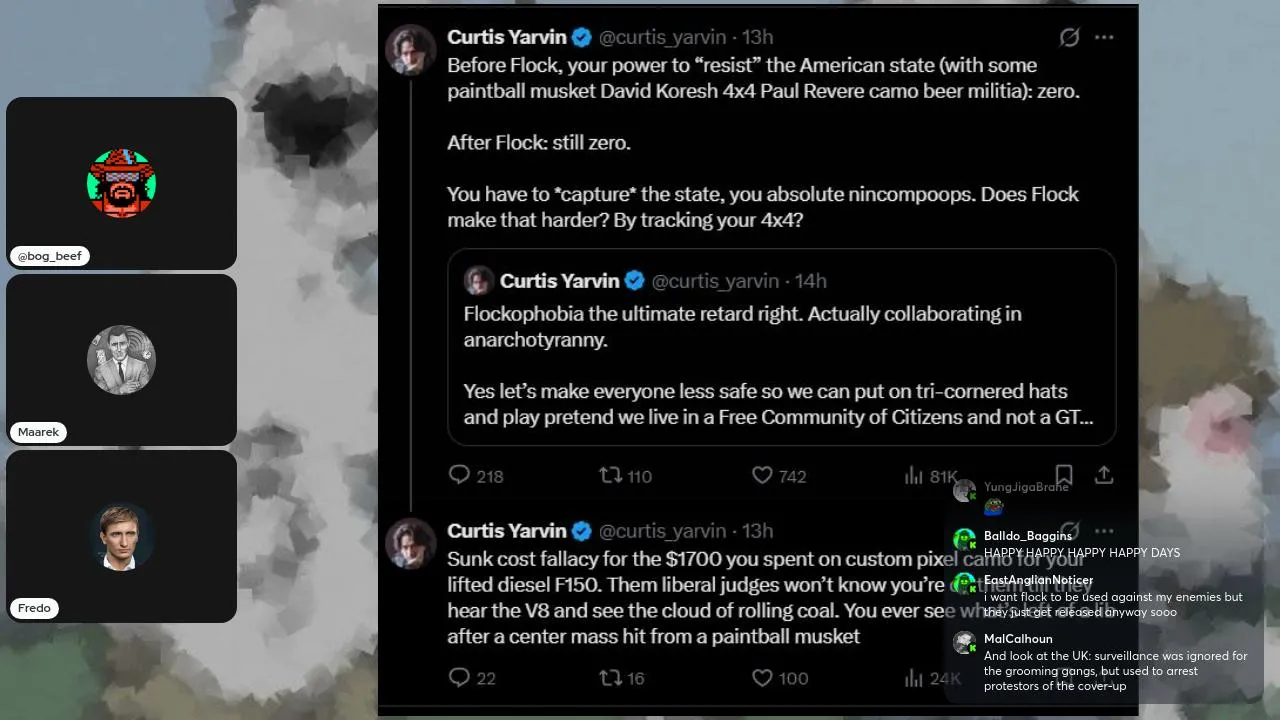The image size is (1280, 720).
Task: Like the first tweet with 742 likes
Action: click(x=779, y=476)
